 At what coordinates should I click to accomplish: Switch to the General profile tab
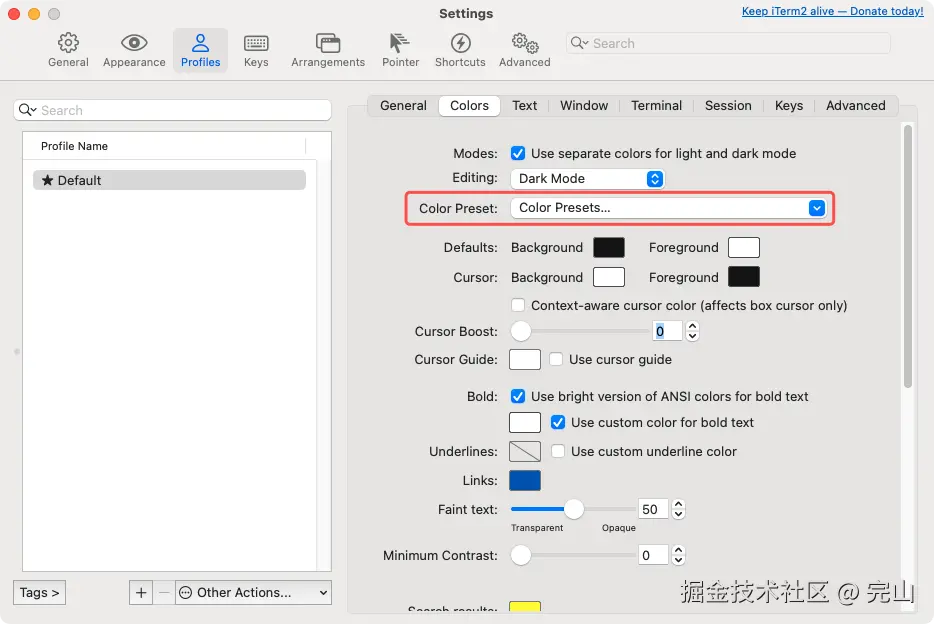[403, 105]
